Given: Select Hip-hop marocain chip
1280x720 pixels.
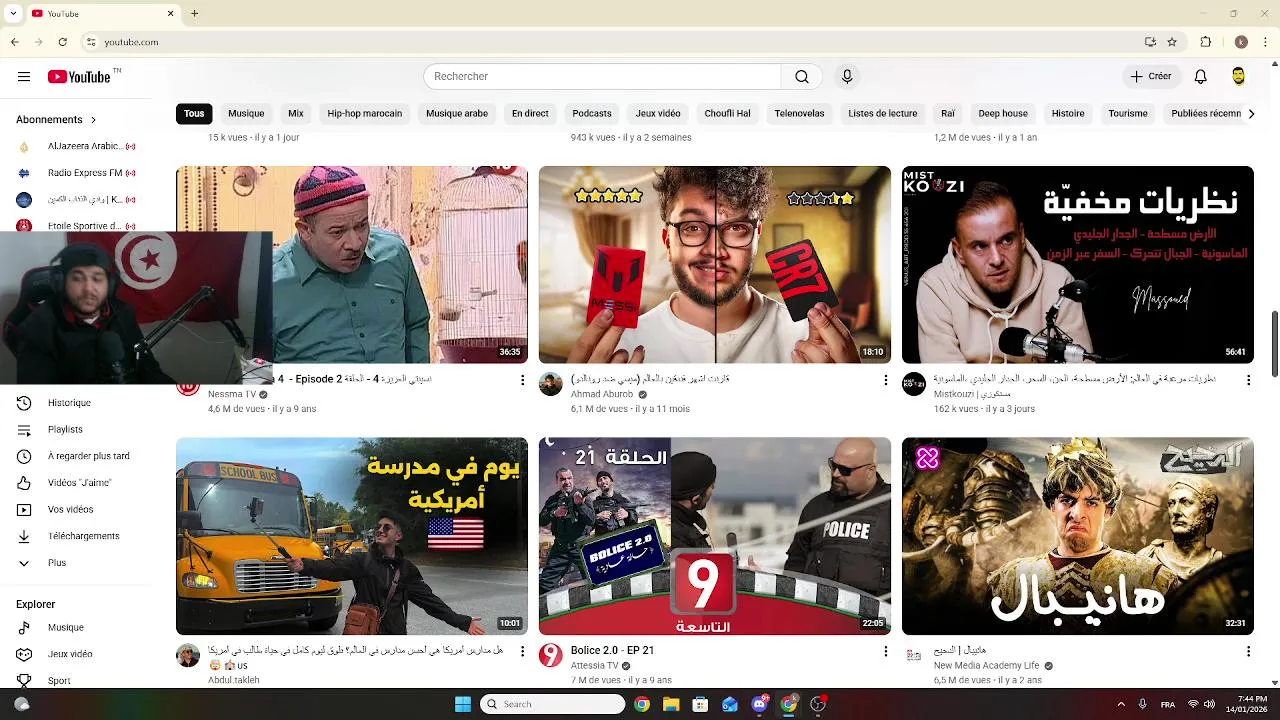Looking at the screenshot, I should [x=365, y=114].
